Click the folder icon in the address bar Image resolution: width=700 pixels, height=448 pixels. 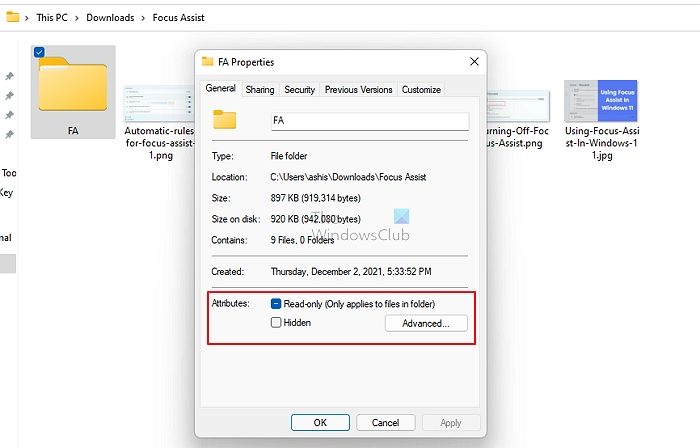tap(12, 17)
